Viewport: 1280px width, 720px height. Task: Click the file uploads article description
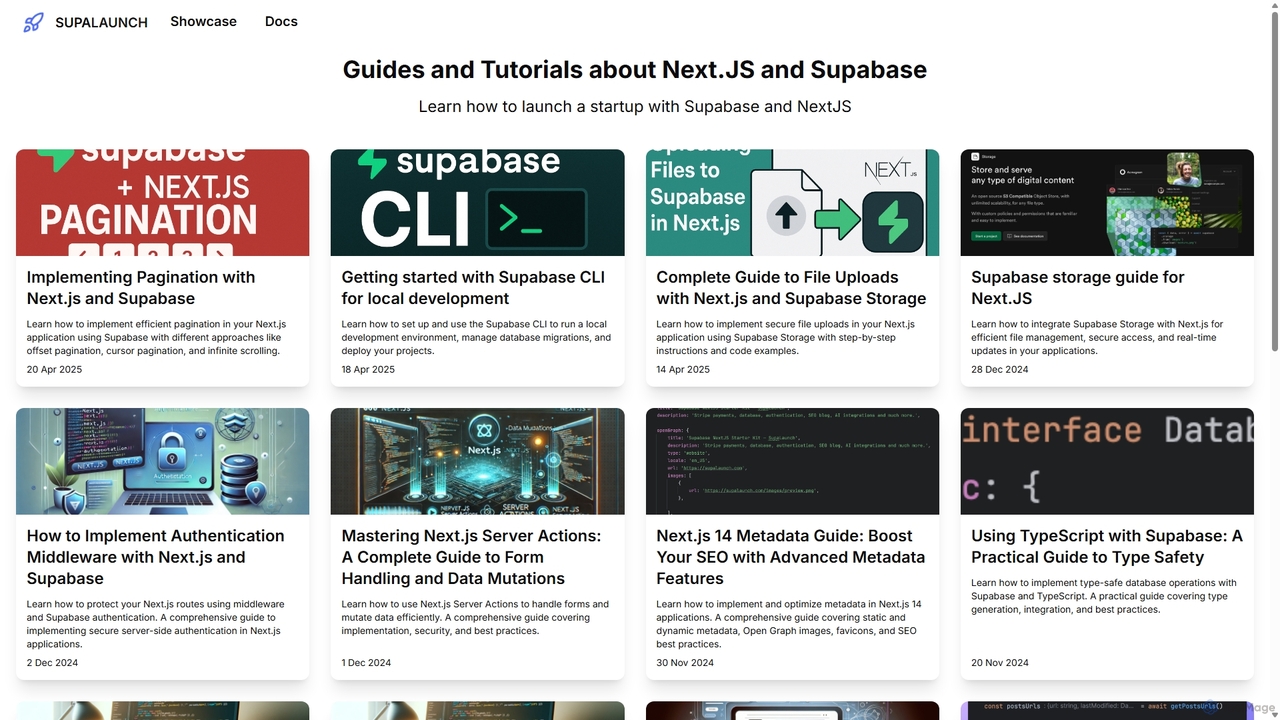point(786,338)
